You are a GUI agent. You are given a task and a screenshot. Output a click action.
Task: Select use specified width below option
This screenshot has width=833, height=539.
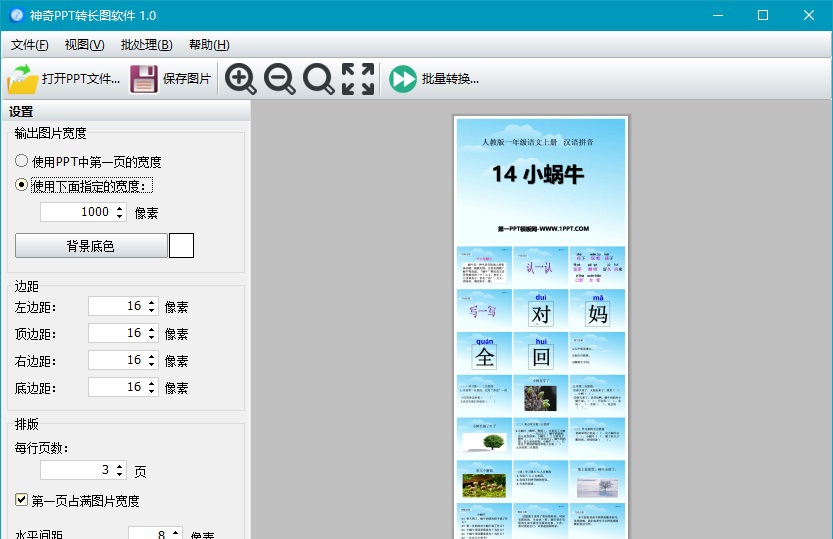[x=22, y=185]
